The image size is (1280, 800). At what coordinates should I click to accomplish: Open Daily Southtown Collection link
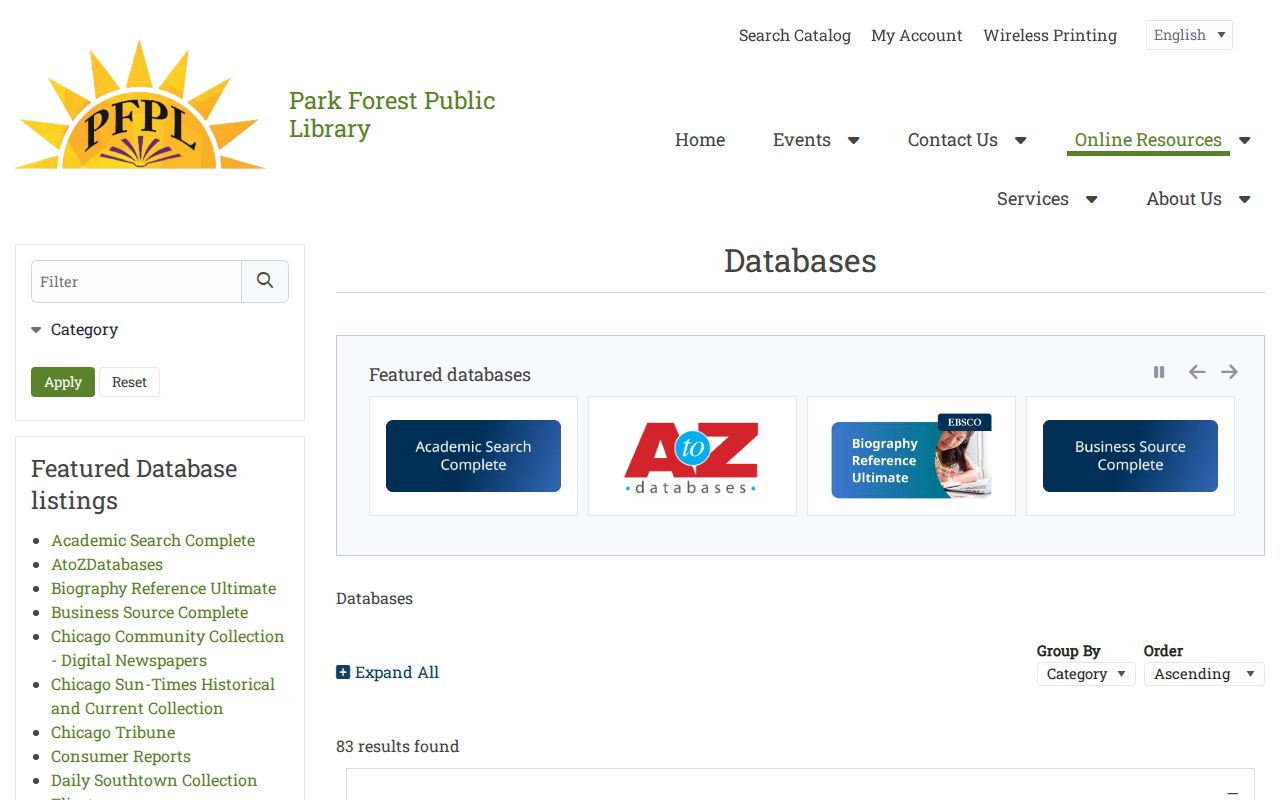(154, 780)
